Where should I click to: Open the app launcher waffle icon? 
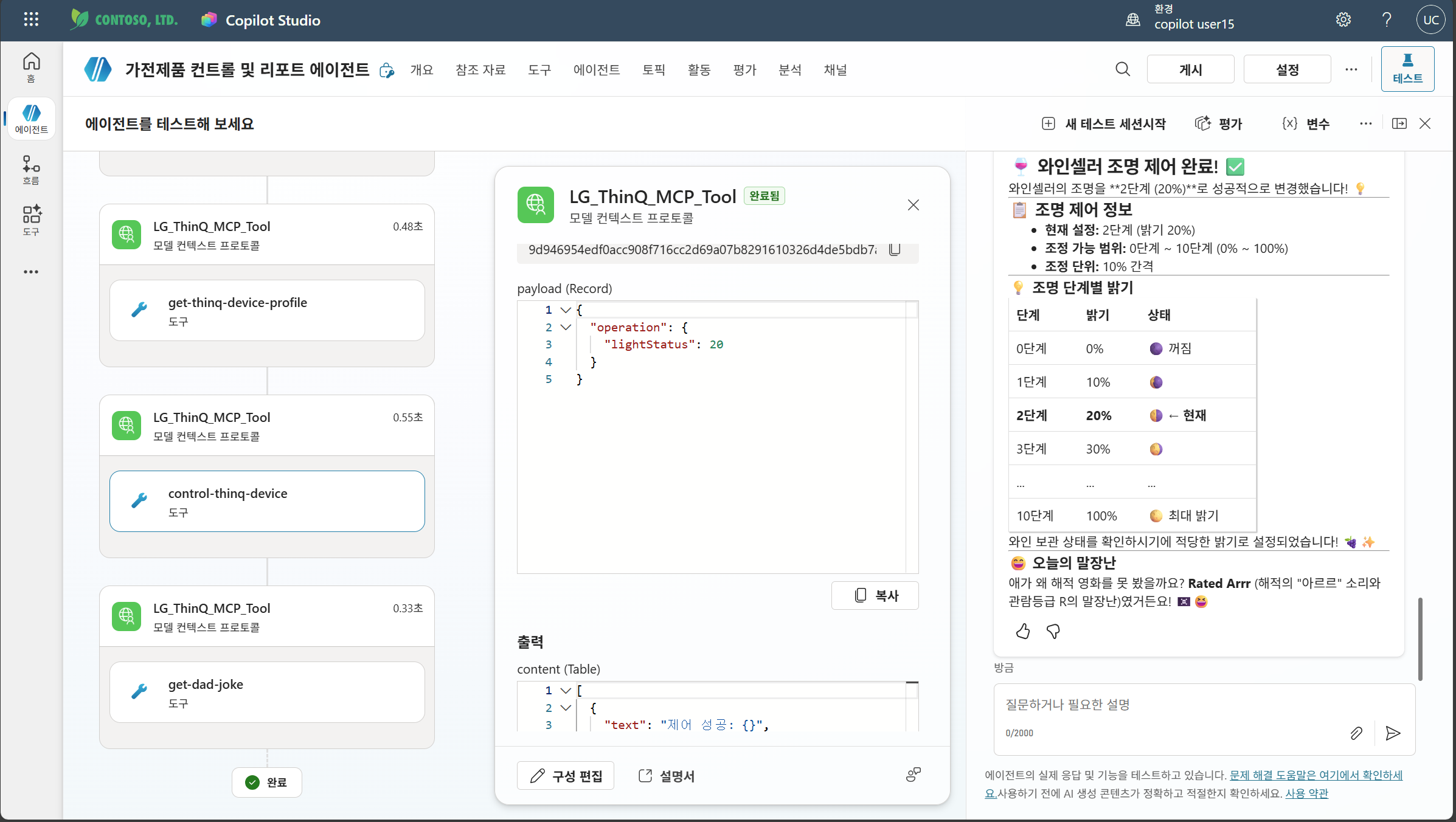point(31,19)
